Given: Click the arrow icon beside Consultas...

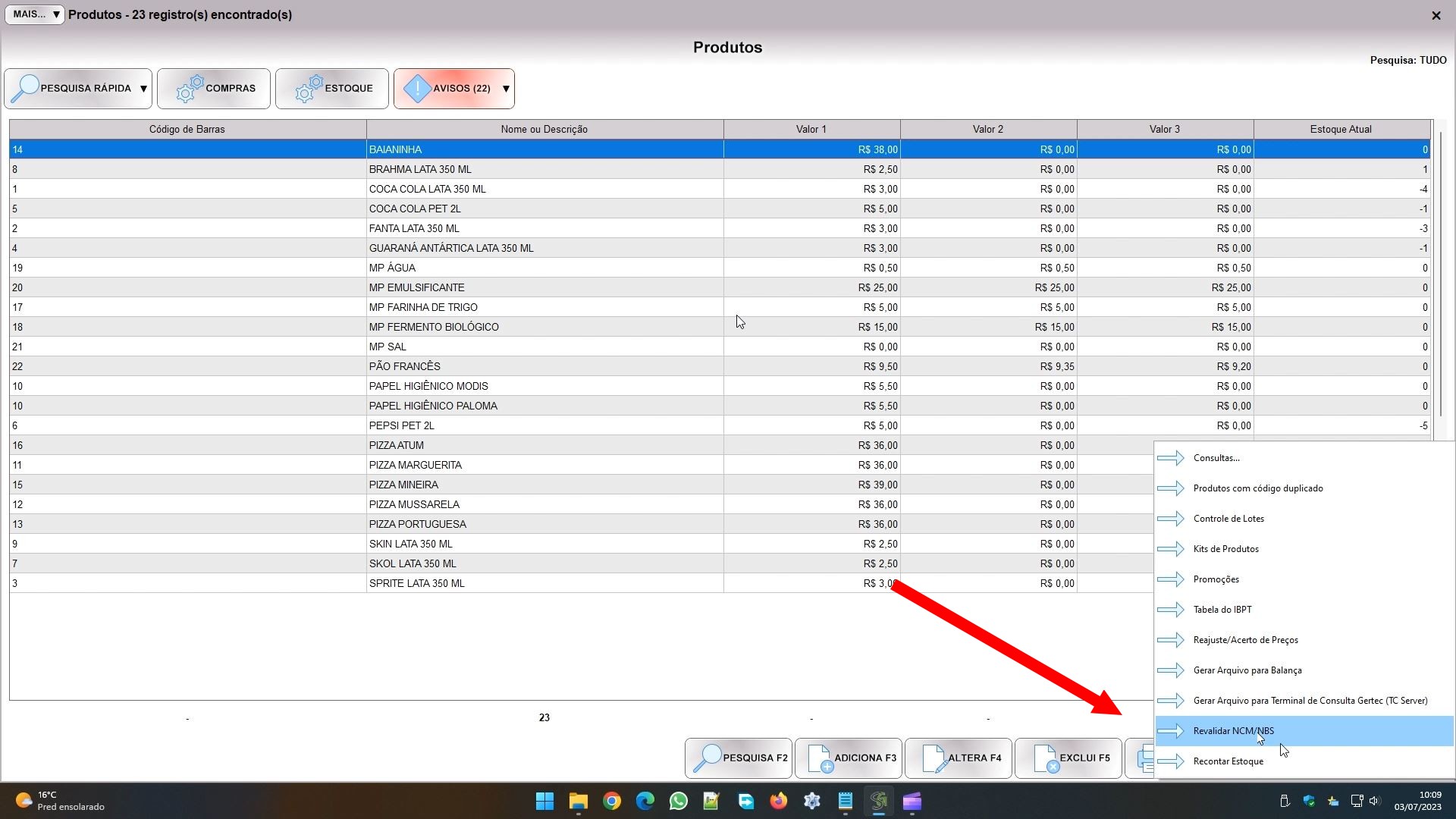Looking at the screenshot, I should [1171, 458].
